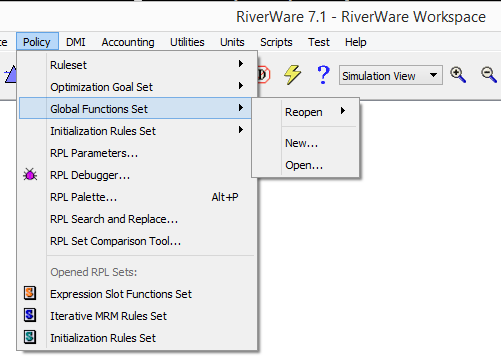The height and width of the screenshot is (364, 501).
Task: Click the Ruleset submenu arrow
Action: [x=241, y=64]
